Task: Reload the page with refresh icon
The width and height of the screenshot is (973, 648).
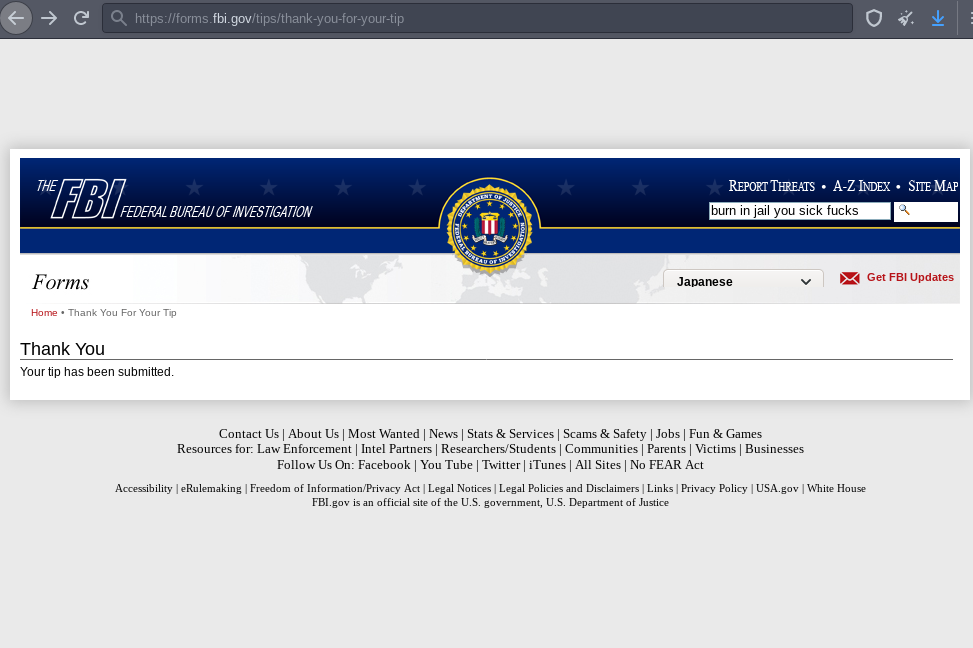Action: pos(81,18)
